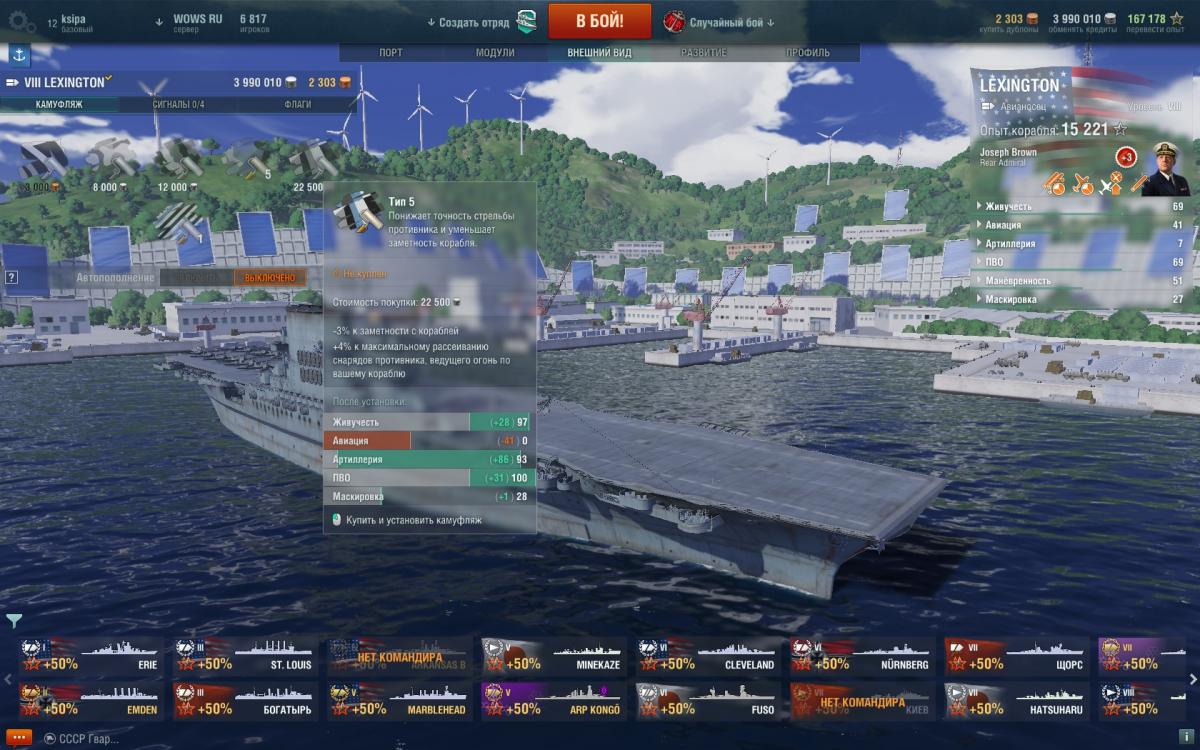Select the 3 000 doubloon camouflage

tap(41, 164)
